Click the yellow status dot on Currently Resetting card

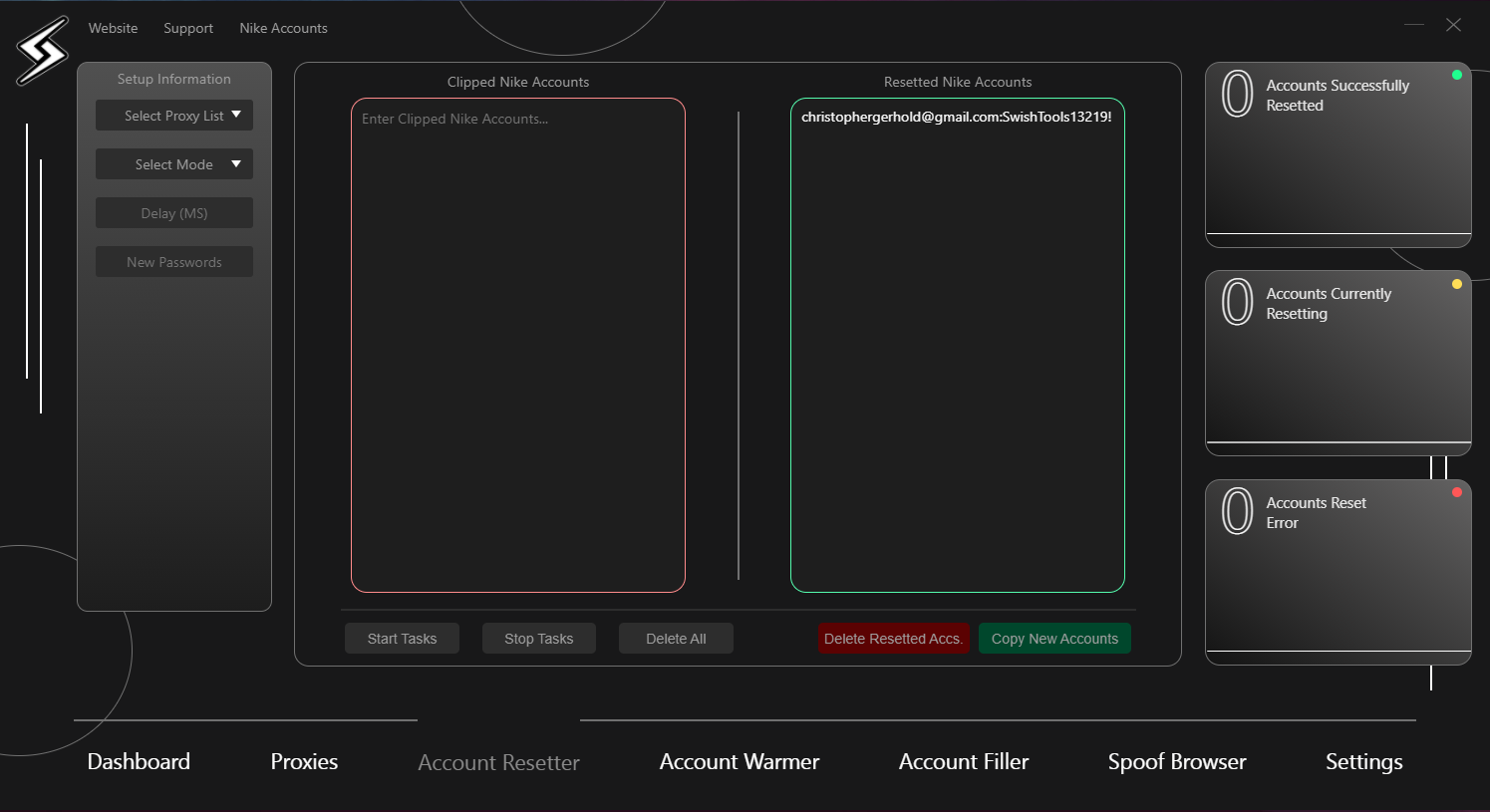pyautogui.click(x=1456, y=284)
